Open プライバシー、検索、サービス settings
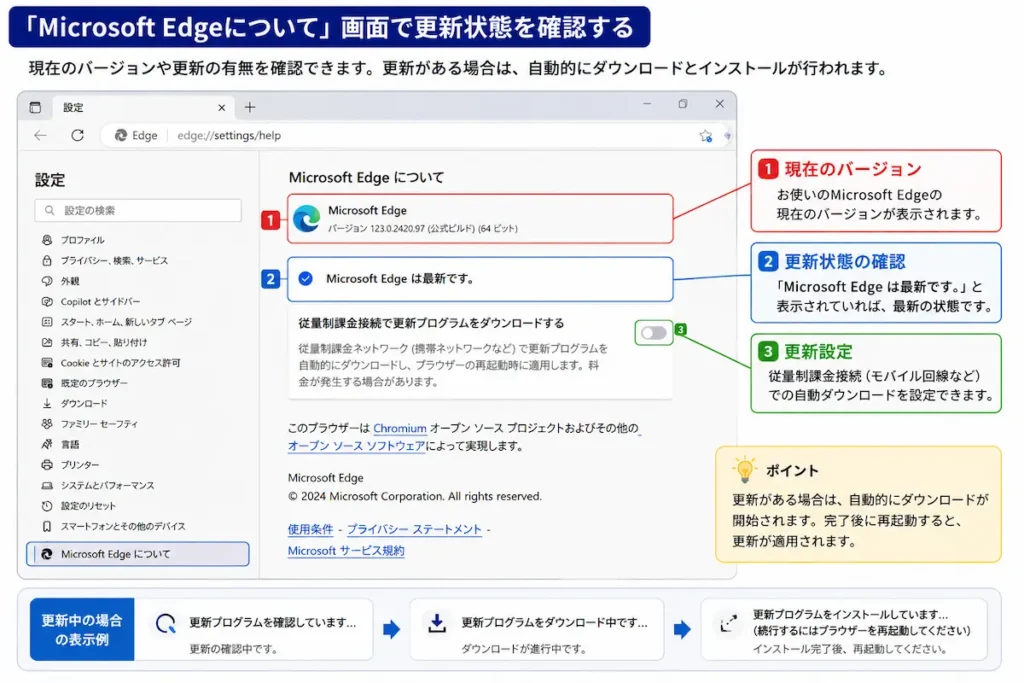Viewport: 1024px width, 683px height. [114, 261]
